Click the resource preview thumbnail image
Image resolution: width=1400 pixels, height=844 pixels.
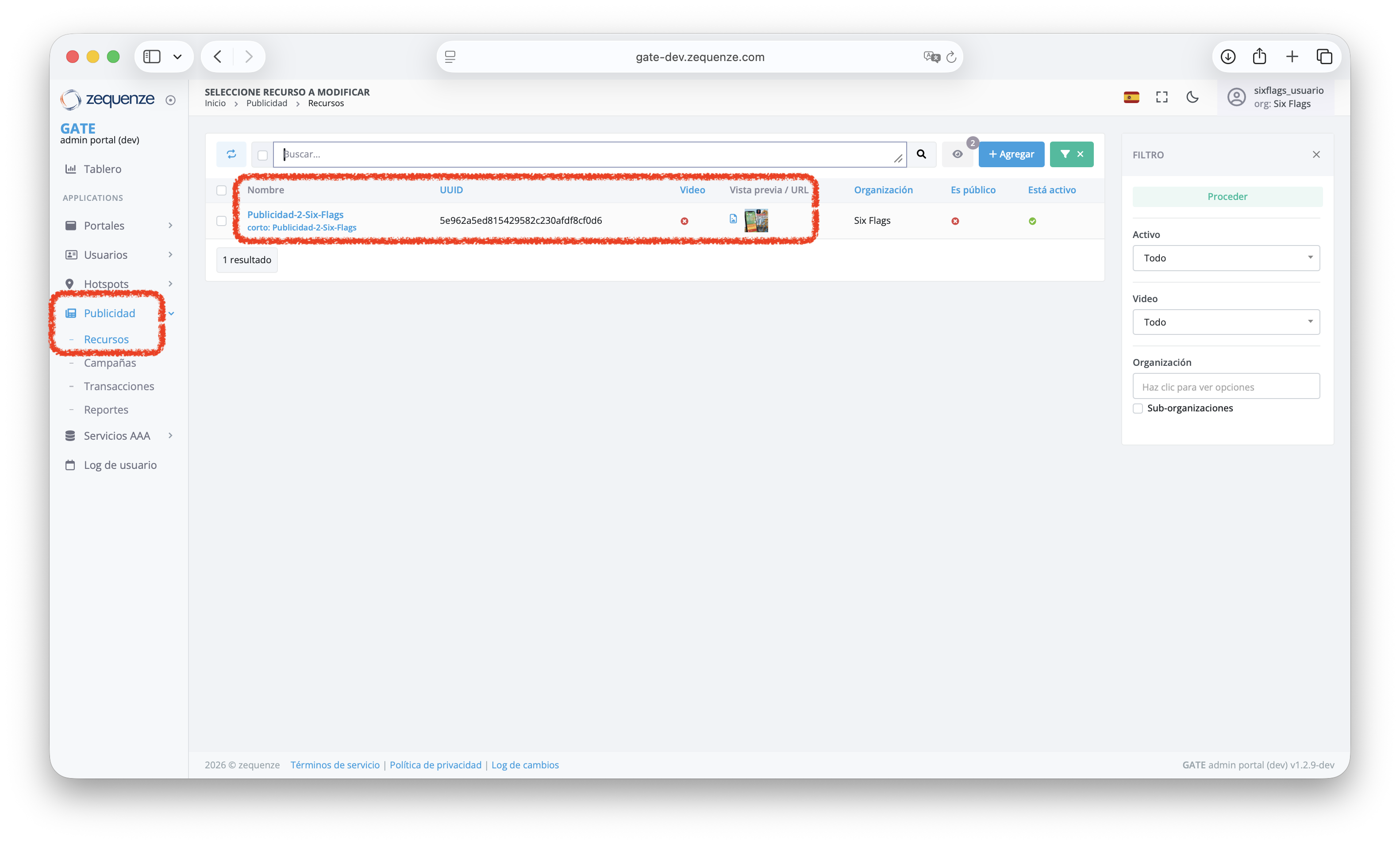[756, 220]
